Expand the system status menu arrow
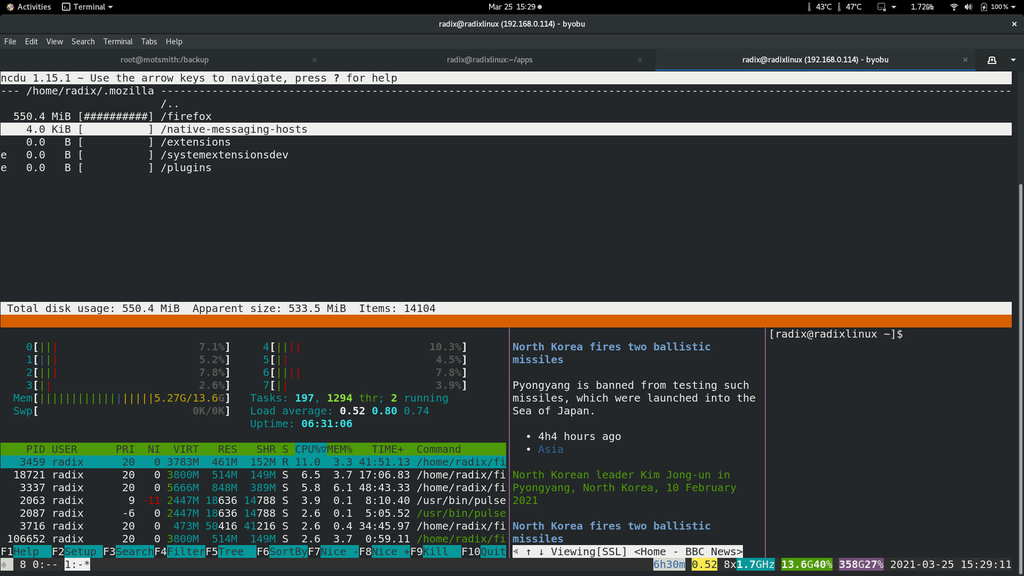This screenshot has width=1024, height=576. point(1014,7)
